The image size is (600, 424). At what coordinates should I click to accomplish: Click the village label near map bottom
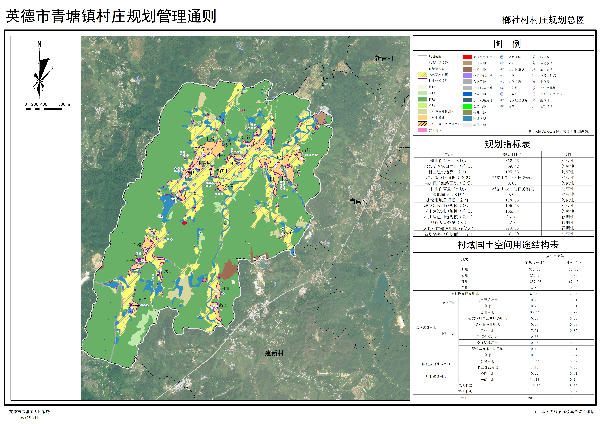pos(274,353)
